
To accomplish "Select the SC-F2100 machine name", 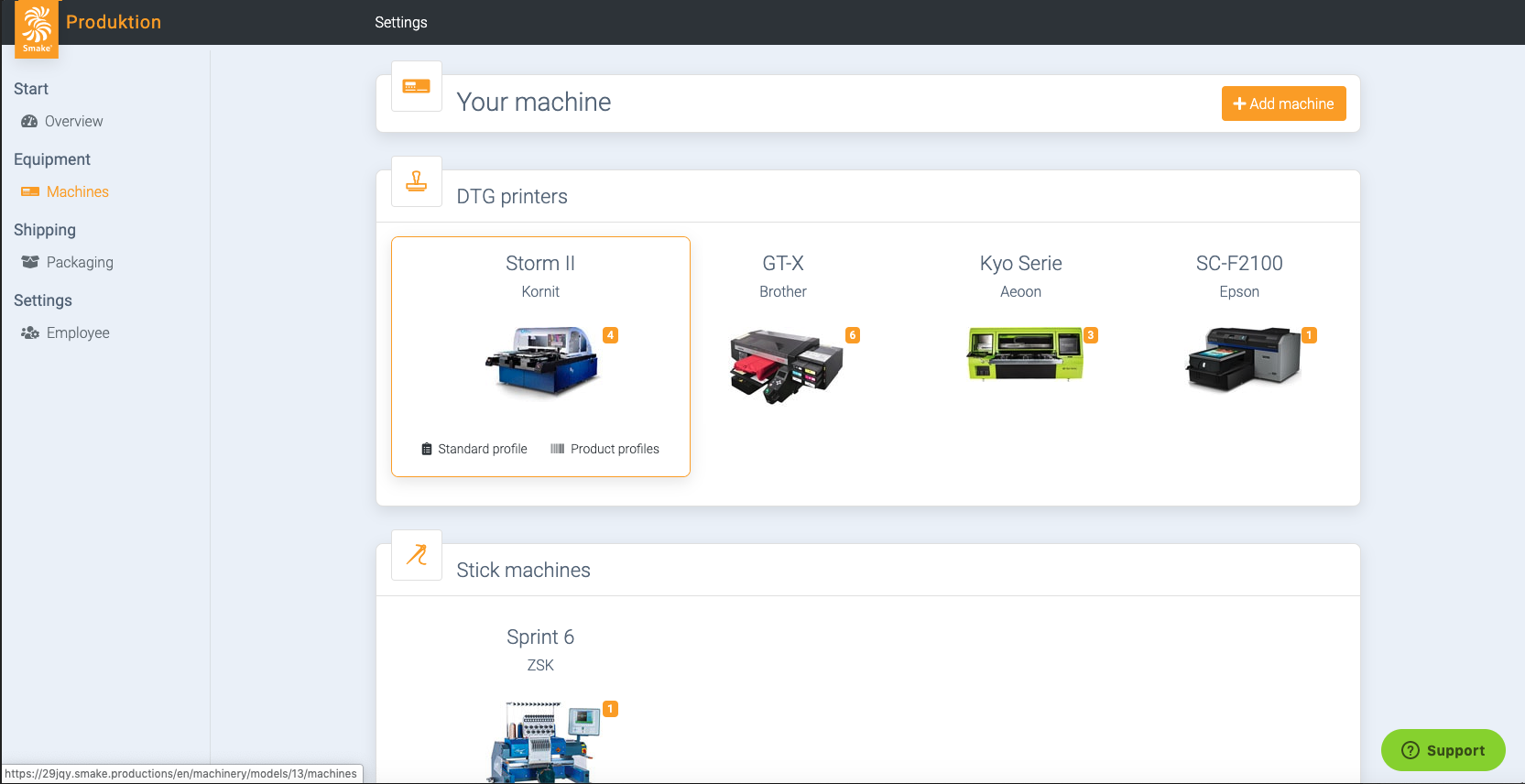I will point(1239,263).
